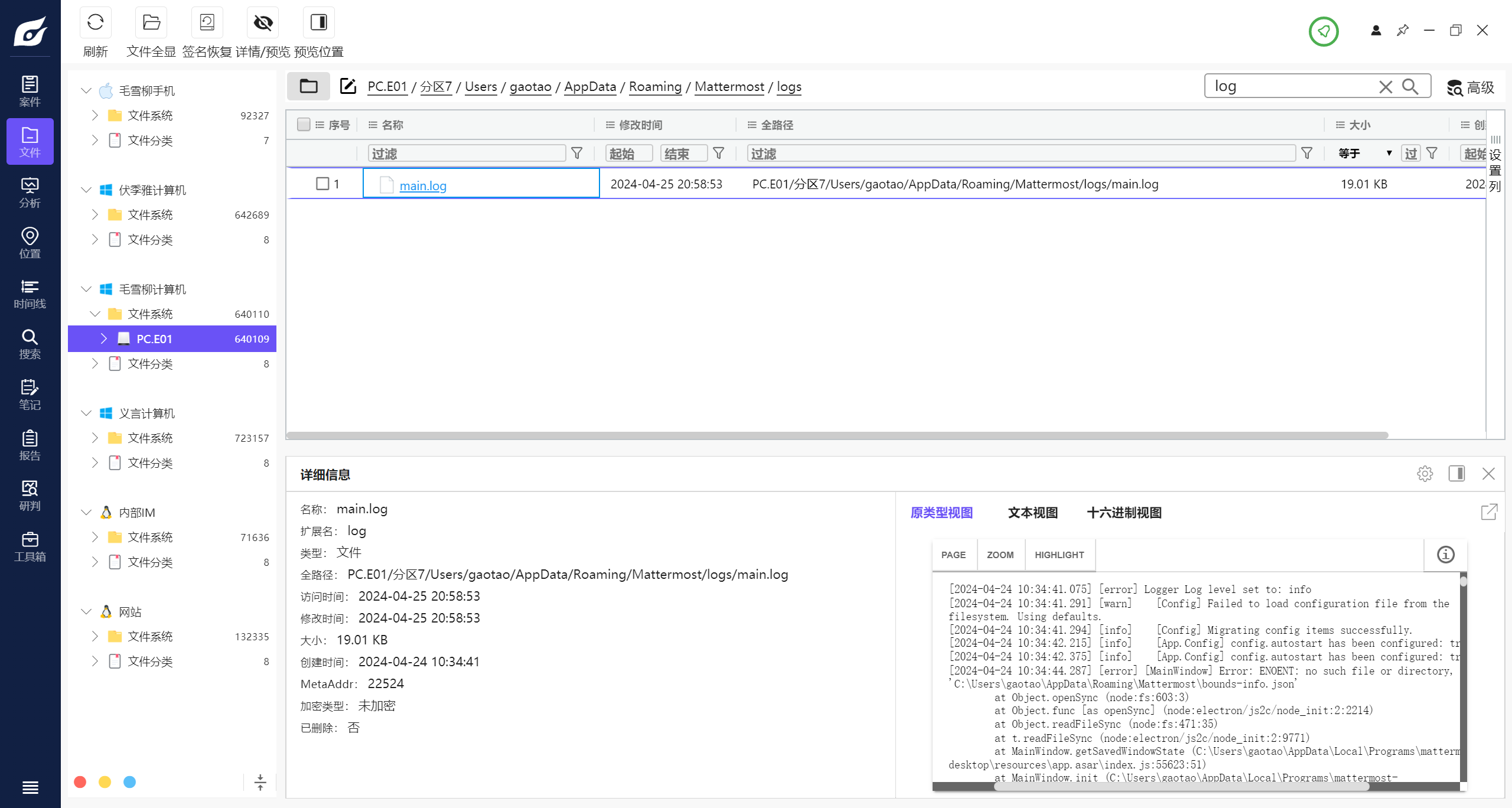Toggle 详情/预览 visibility eye icon
Viewport: 1512px width, 808px height.
click(x=263, y=23)
